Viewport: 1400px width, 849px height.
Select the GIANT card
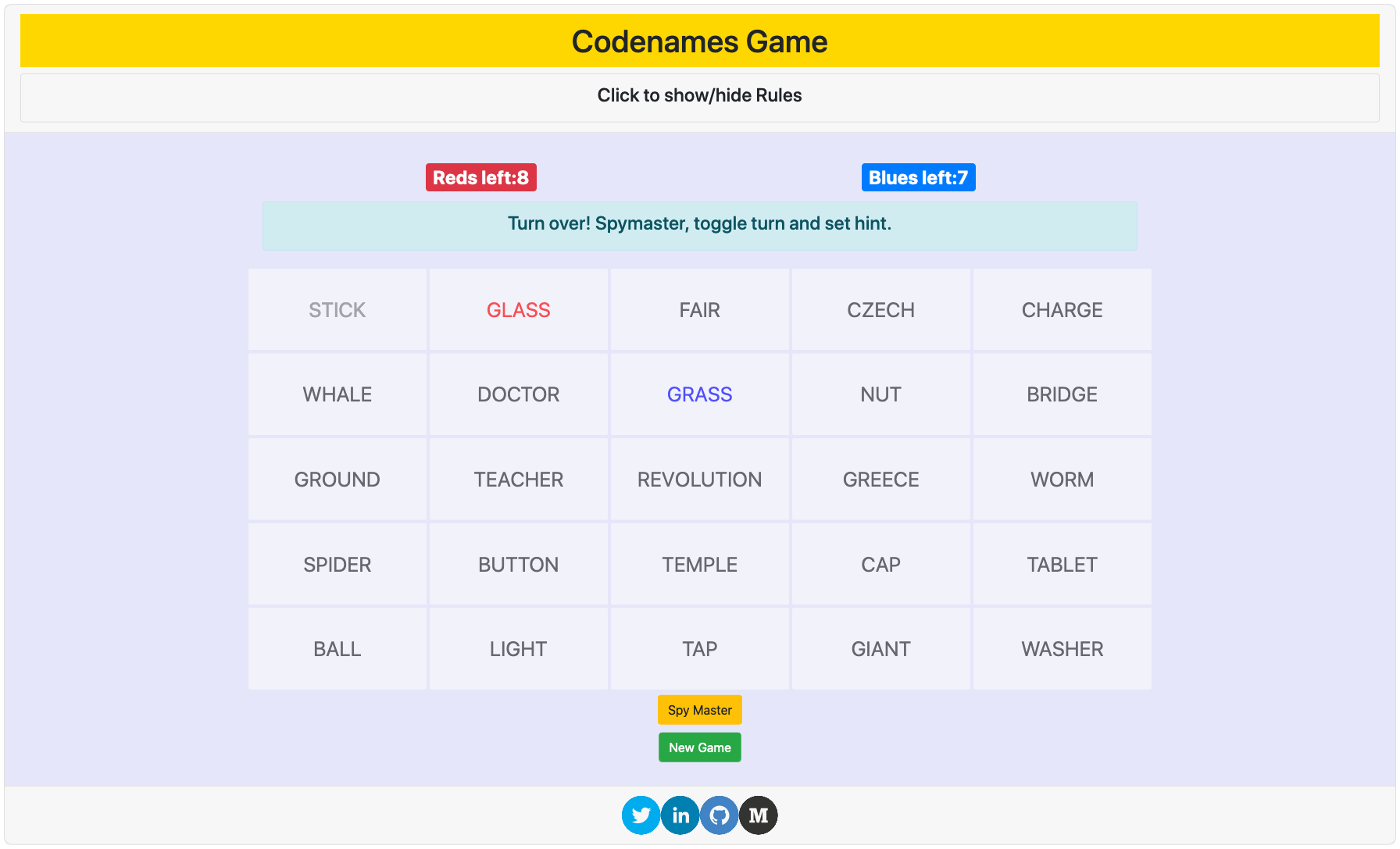(881, 649)
